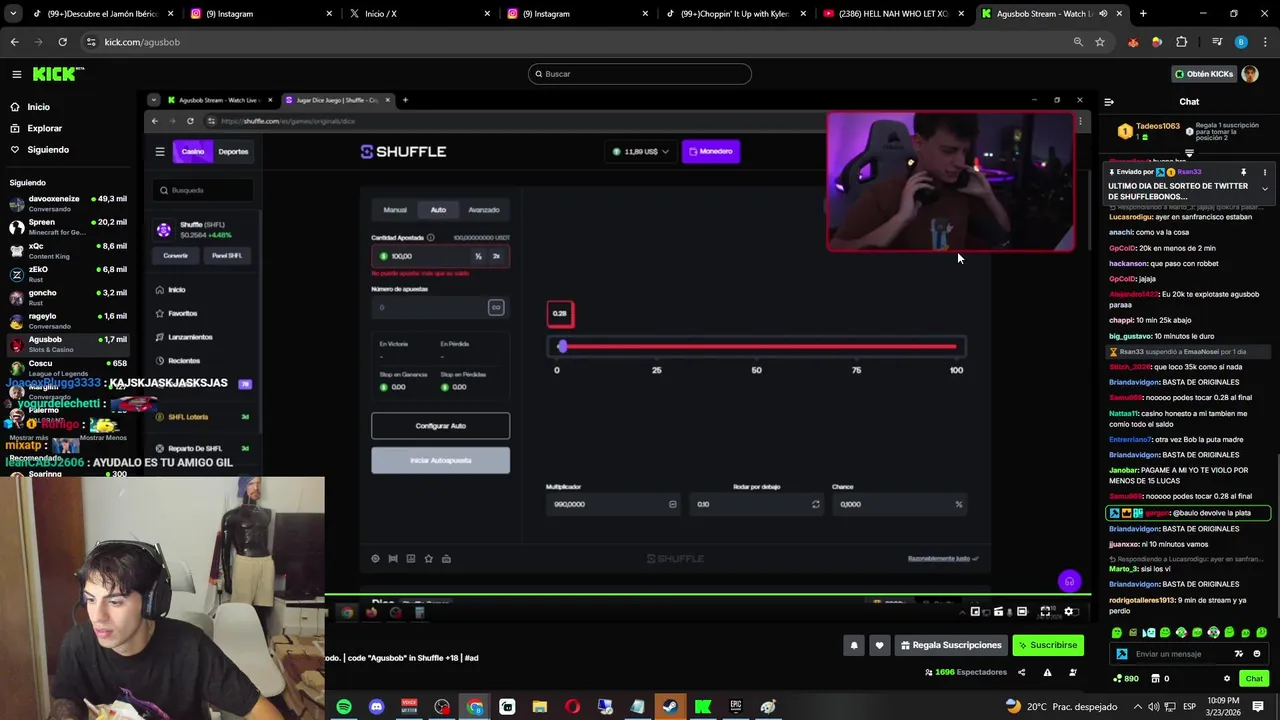
Task: Open Chrome three-dot main menu
Action: [x=1265, y=42]
